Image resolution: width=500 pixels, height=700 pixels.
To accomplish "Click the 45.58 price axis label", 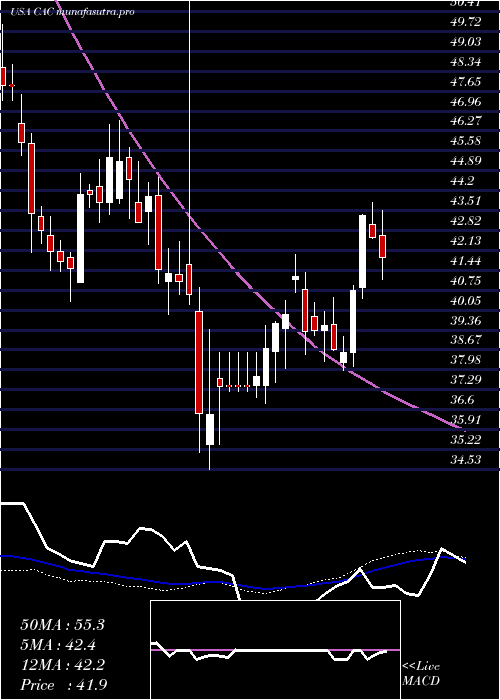I will pos(466,141).
